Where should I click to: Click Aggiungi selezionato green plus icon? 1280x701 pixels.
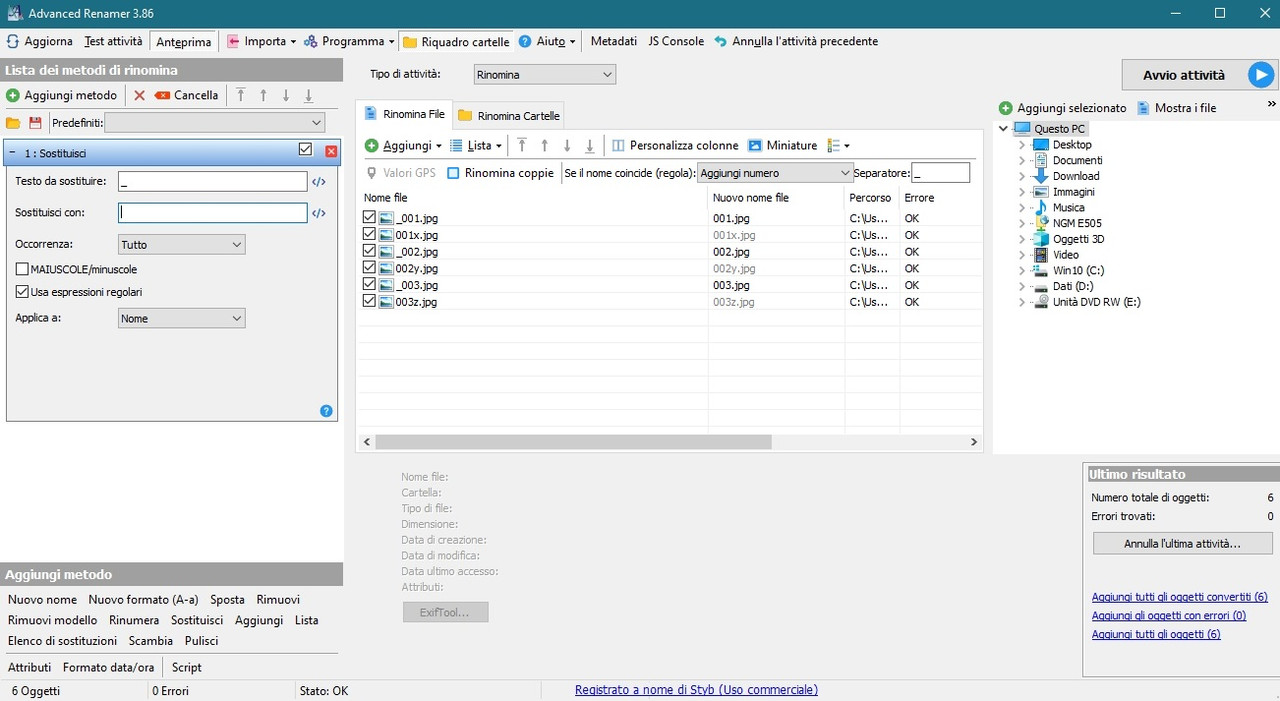(x=1005, y=108)
